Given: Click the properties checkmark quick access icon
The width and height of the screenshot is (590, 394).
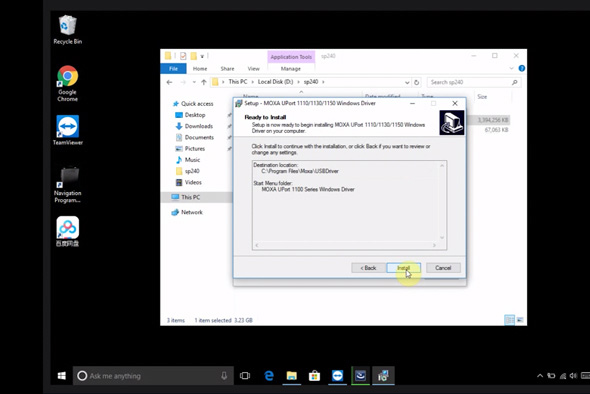Looking at the screenshot, I should [183, 56].
